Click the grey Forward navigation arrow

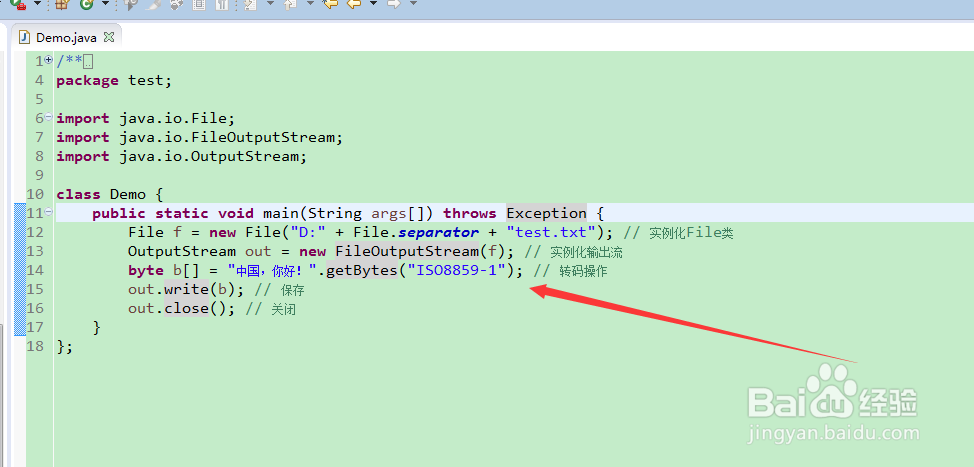[x=394, y=4]
